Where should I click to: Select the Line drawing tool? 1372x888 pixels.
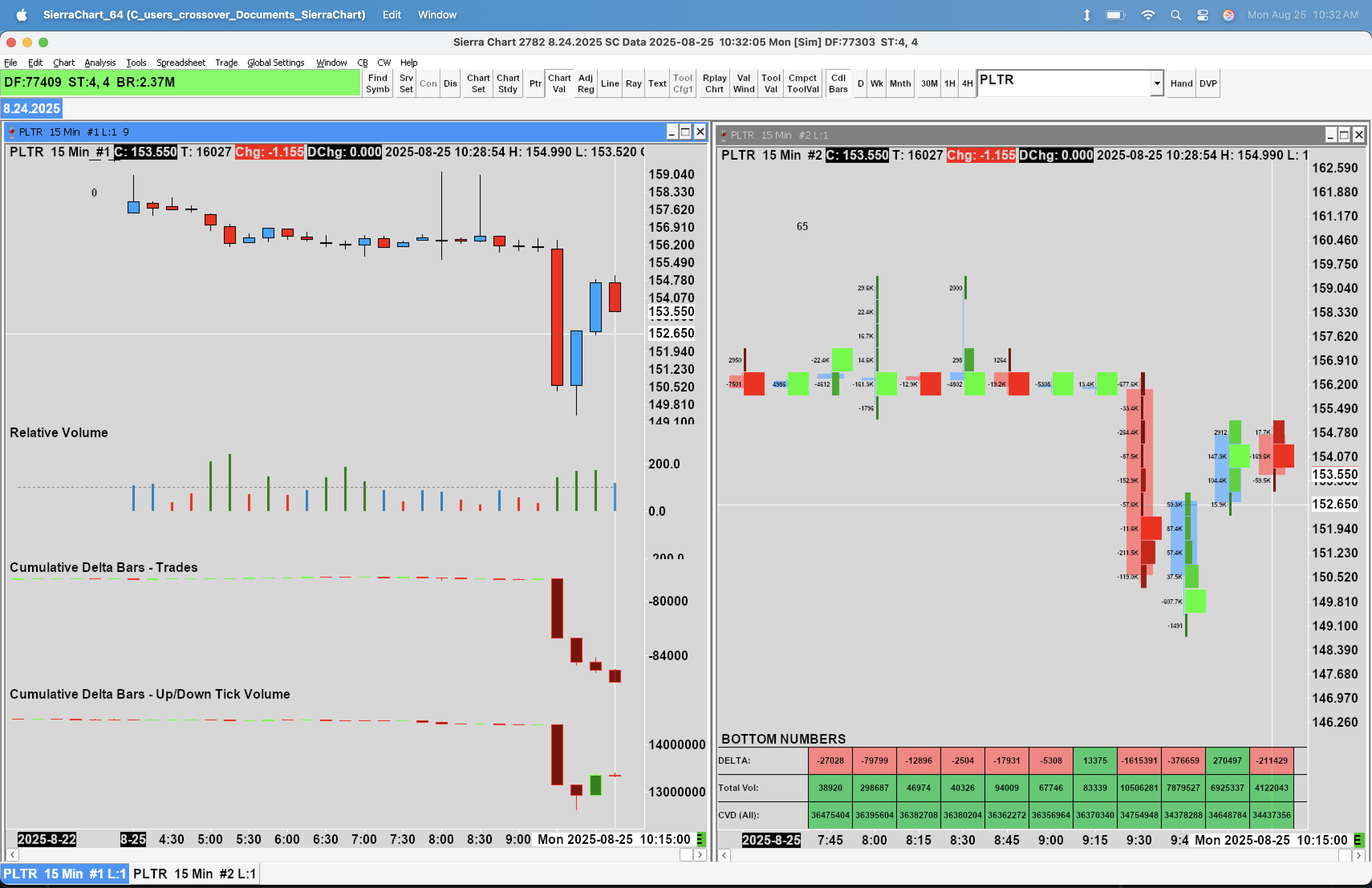click(x=609, y=83)
